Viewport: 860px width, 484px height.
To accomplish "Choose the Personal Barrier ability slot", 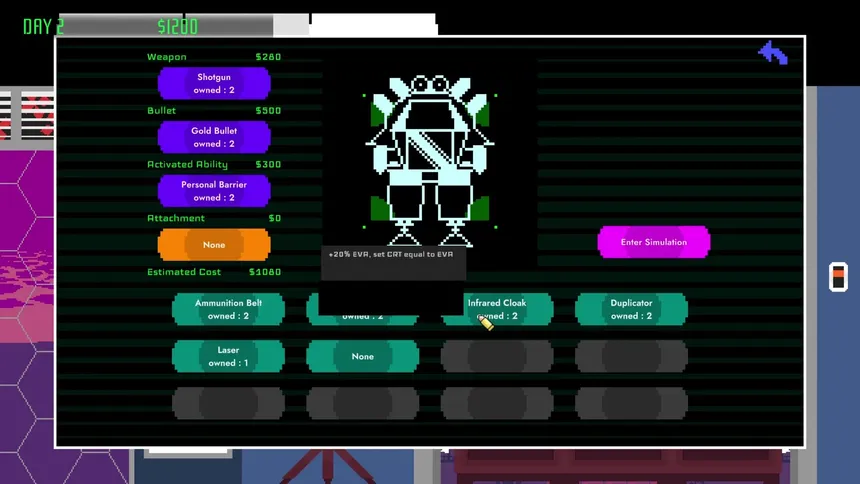I will point(214,191).
